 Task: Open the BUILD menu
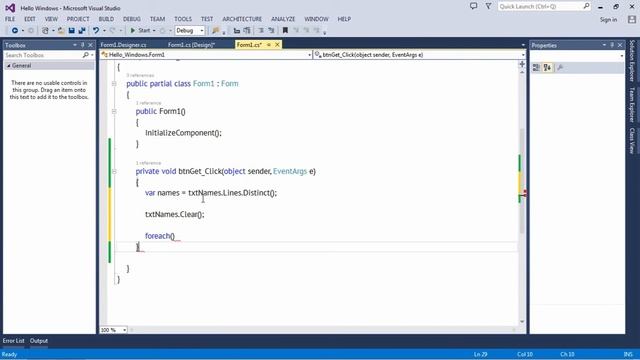pyautogui.click(x=106, y=19)
